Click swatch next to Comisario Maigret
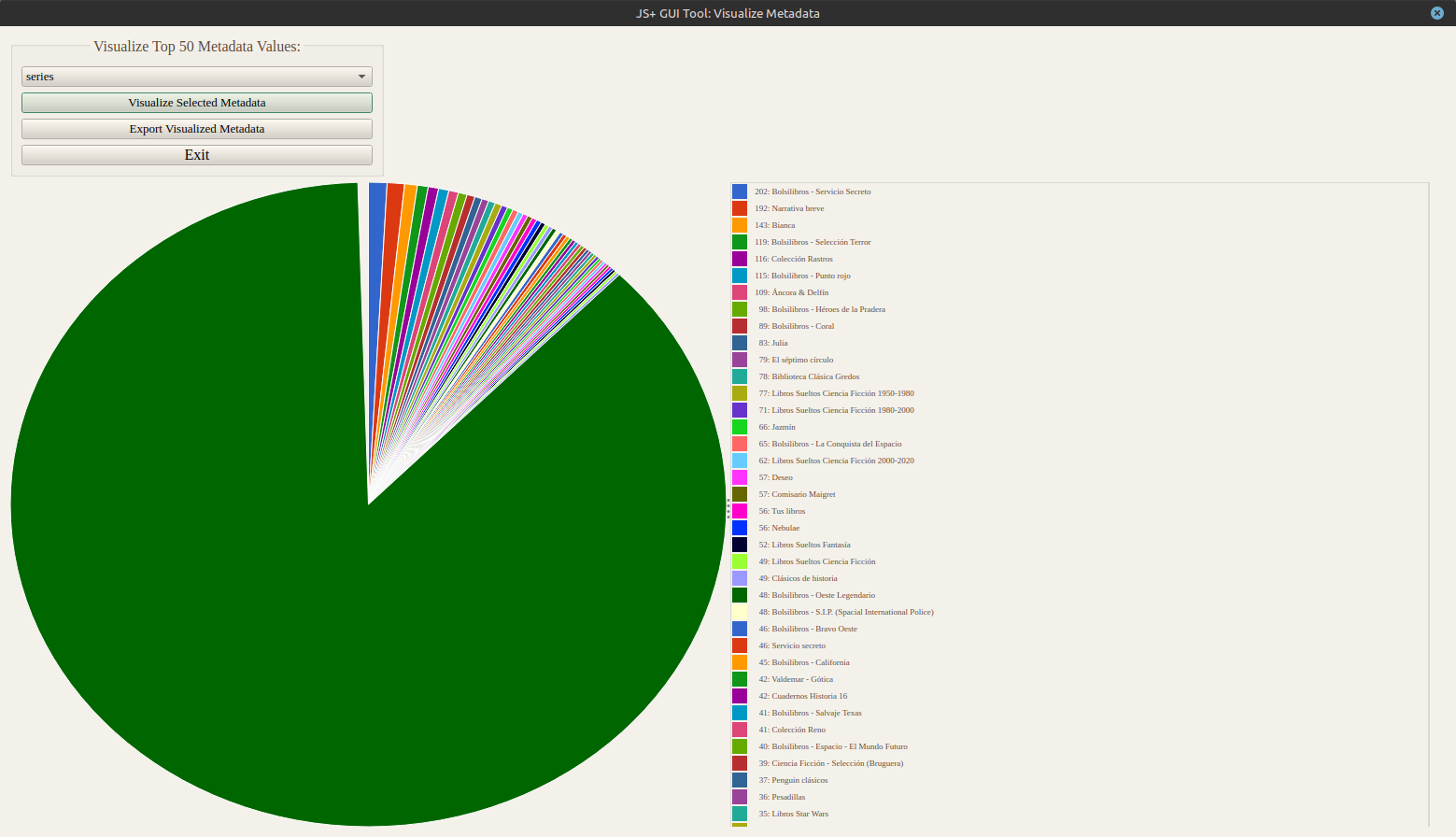1456x837 pixels. [740, 494]
